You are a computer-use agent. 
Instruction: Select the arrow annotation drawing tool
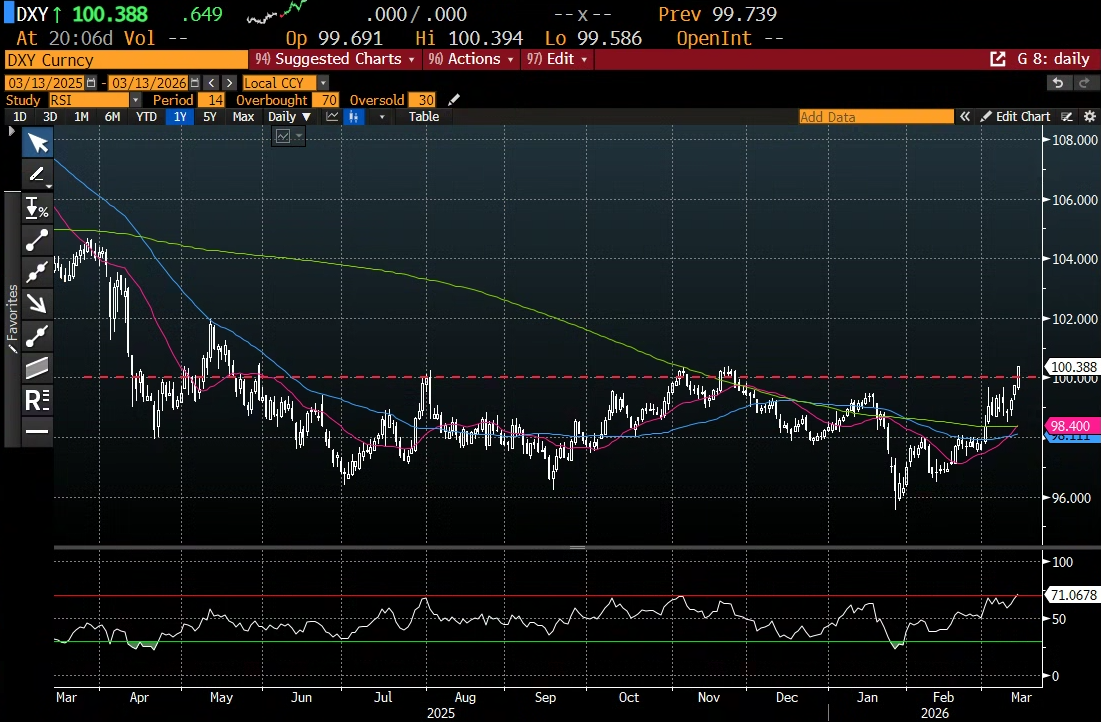pos(37,303)
